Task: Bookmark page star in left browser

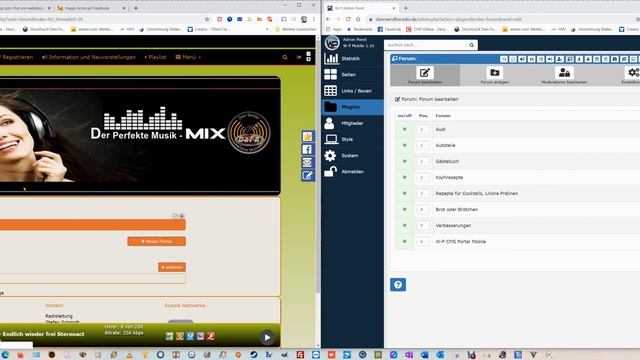Action: coord(207,19)
